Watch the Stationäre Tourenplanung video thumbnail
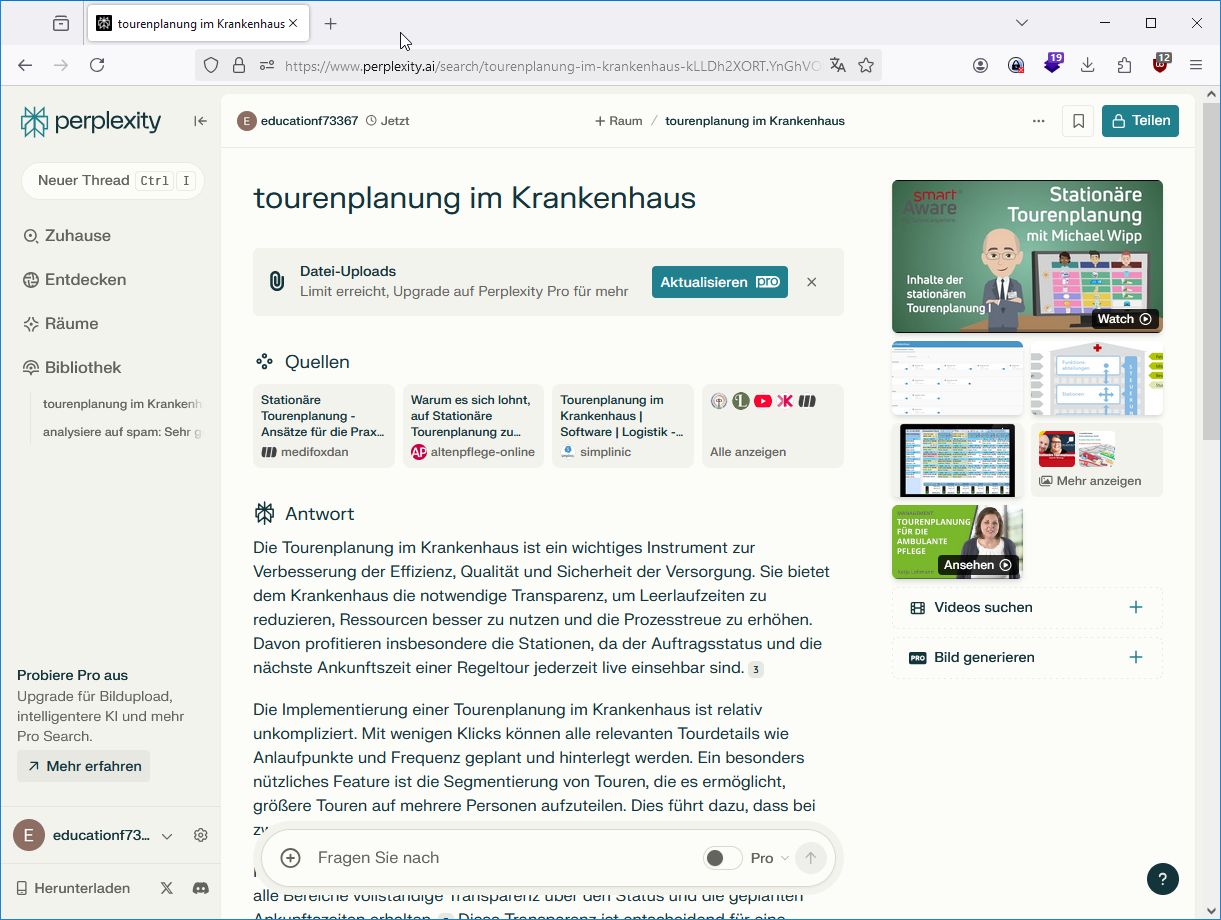The image size is (1221, 920). click(x=1027, y=256)
